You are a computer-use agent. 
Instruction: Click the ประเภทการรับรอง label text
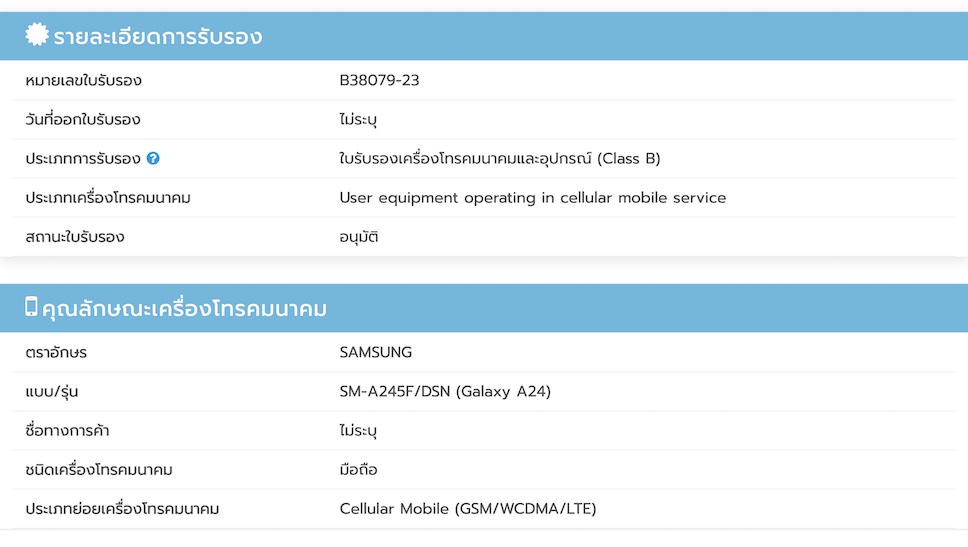pyautogui.click(x=83, y=158)
